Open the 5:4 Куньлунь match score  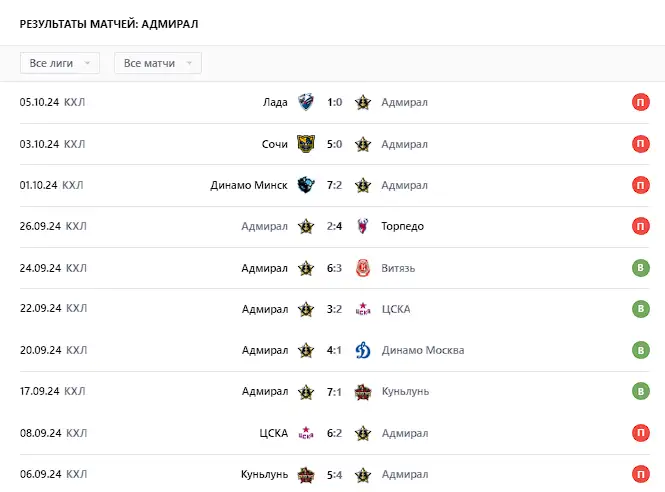pos(334,475)
